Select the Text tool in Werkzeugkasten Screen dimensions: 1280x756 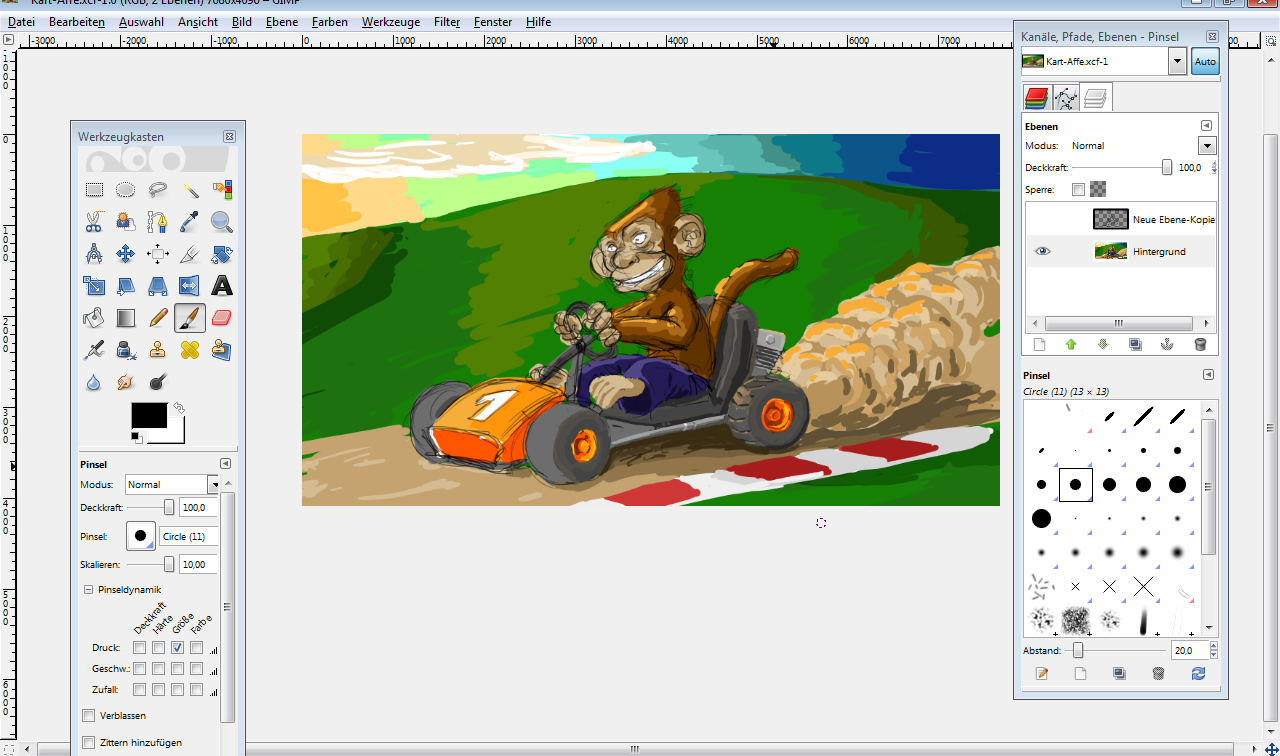click(x=222, y=286)
